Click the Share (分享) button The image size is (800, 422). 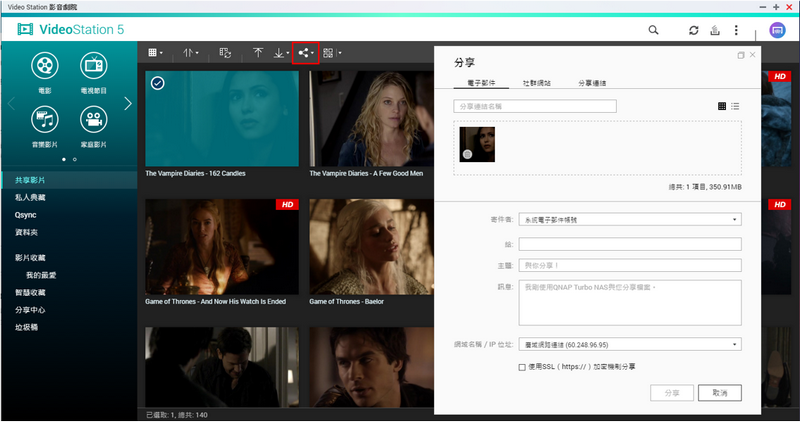click(x=672, y=393)
